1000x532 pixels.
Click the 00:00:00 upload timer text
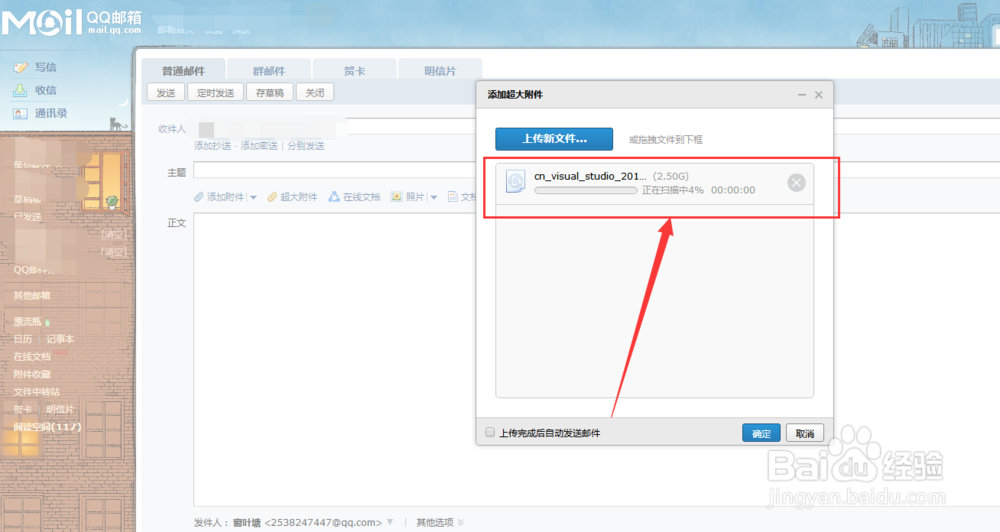(x=733, y=190)
